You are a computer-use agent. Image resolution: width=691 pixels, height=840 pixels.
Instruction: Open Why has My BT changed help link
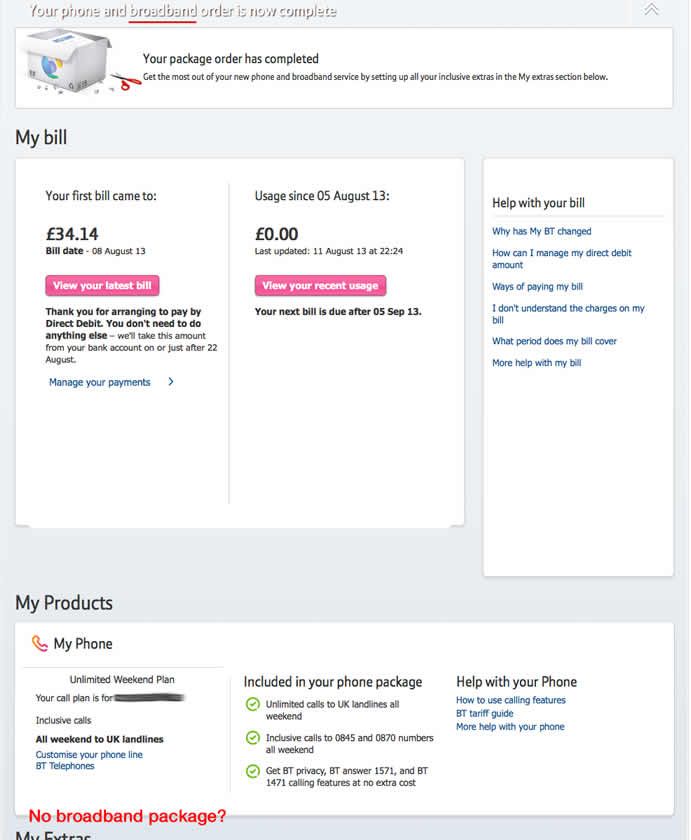[x=542, y=231]
